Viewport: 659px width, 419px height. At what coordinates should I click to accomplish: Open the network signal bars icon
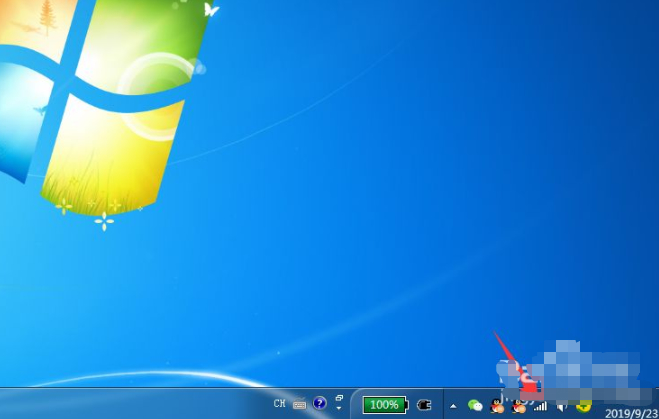(540, 405)
